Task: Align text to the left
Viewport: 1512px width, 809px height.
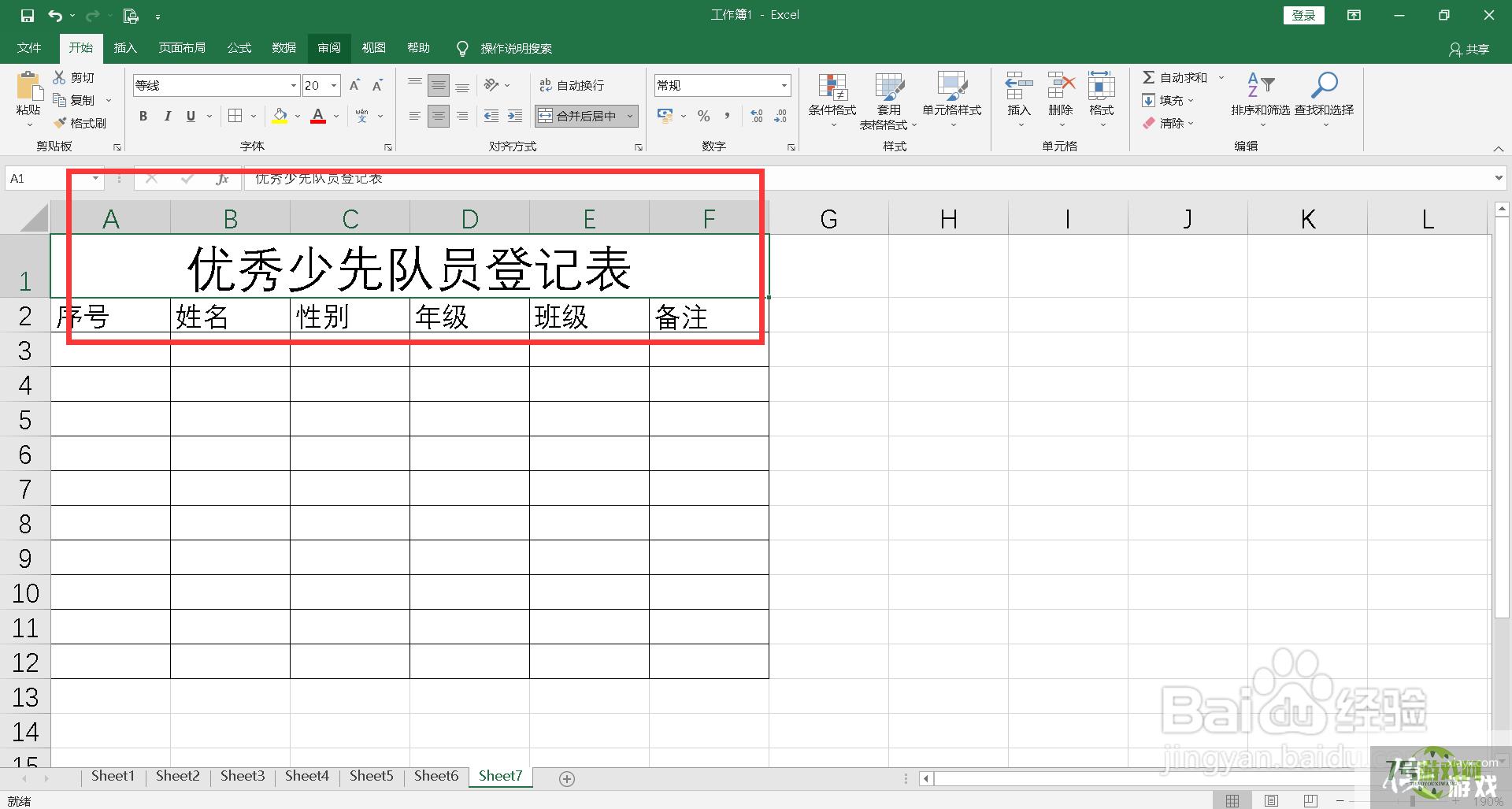Action: click(x=415, y=116)
